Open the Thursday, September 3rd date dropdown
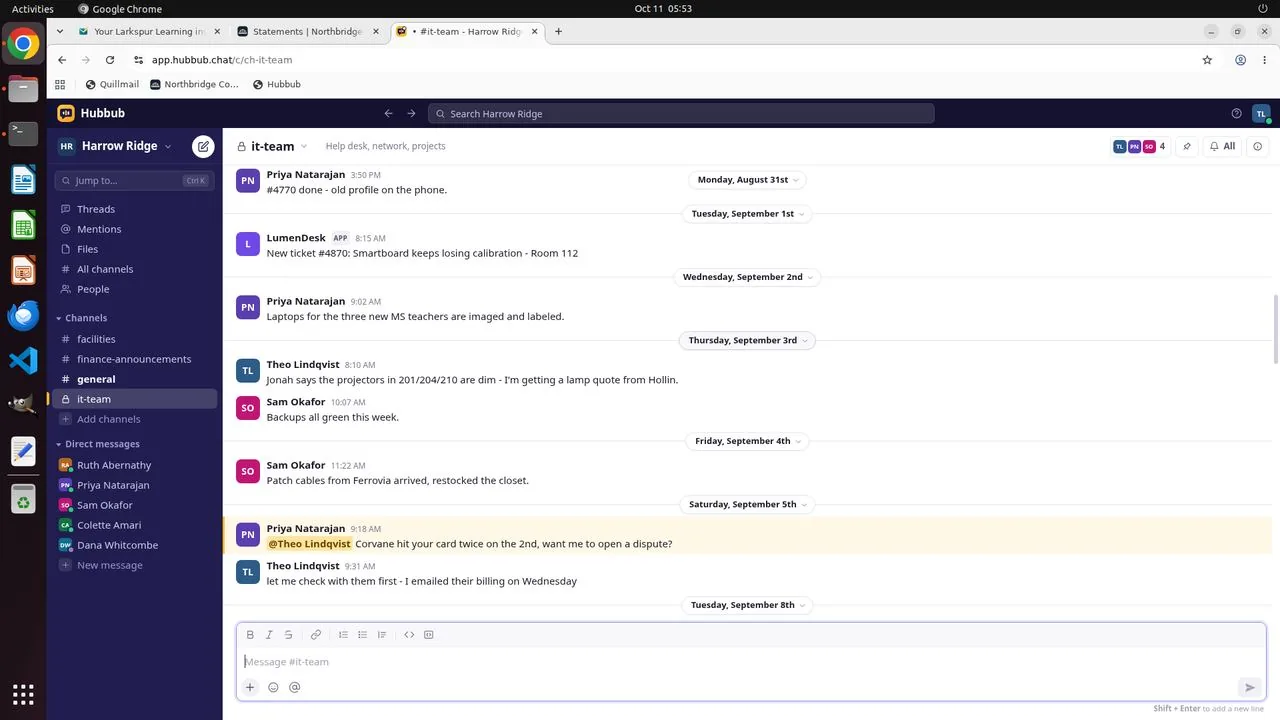This screenshot has height=720, width=1280. (x=748, y=341)
